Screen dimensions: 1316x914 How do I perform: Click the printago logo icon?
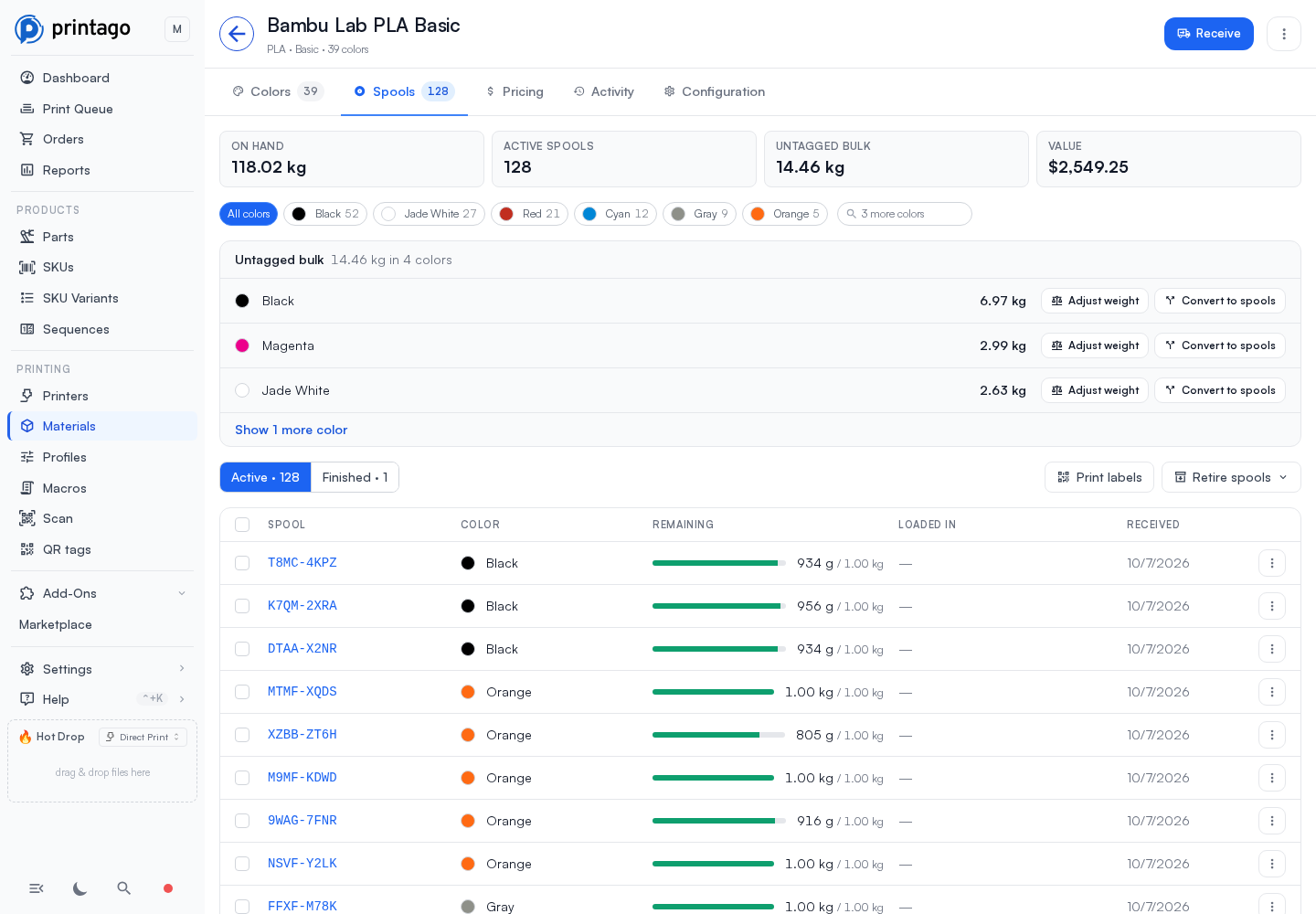[x=29, y=29]
